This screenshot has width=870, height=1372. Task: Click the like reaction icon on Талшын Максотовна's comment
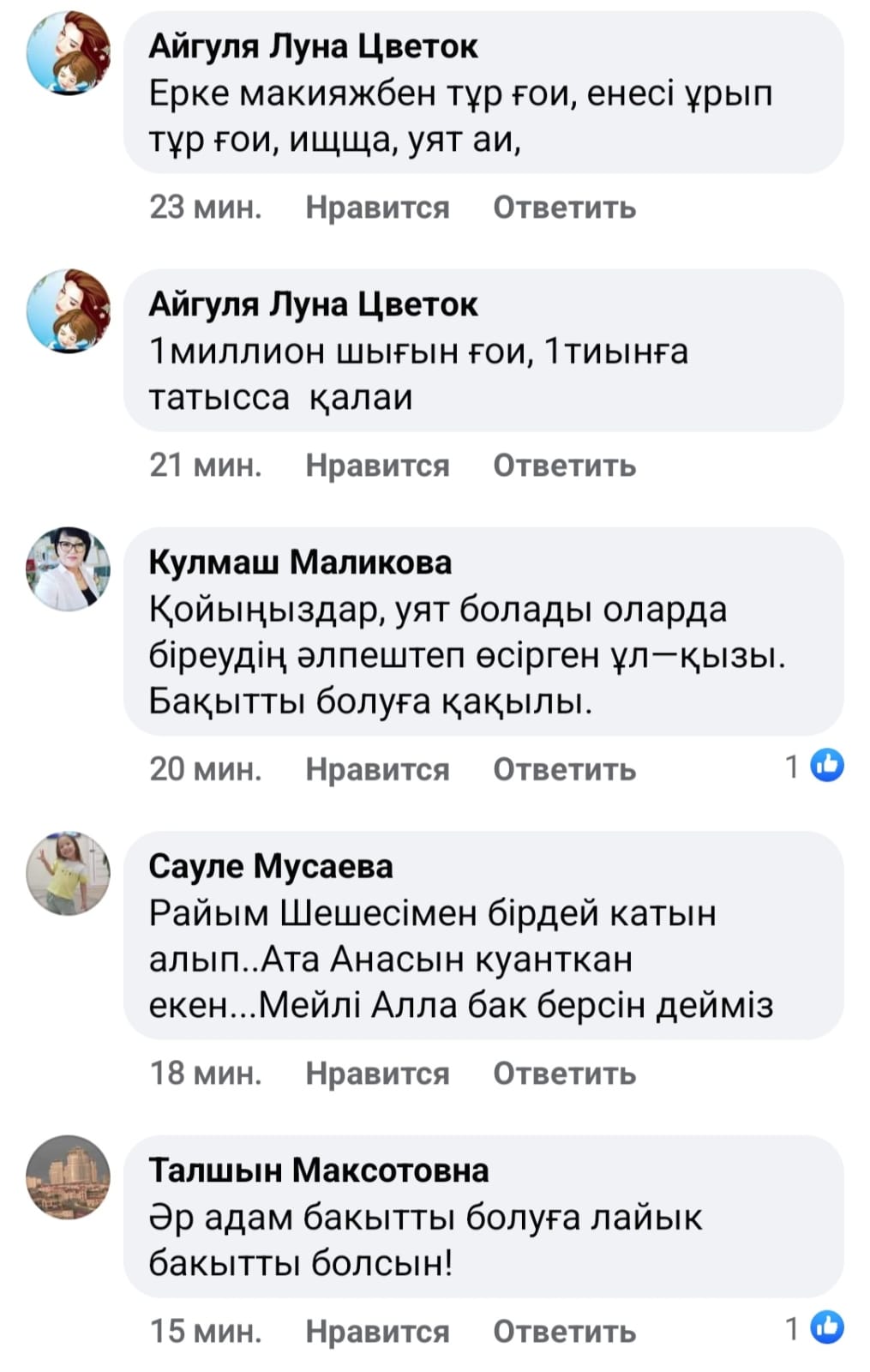826,1327
